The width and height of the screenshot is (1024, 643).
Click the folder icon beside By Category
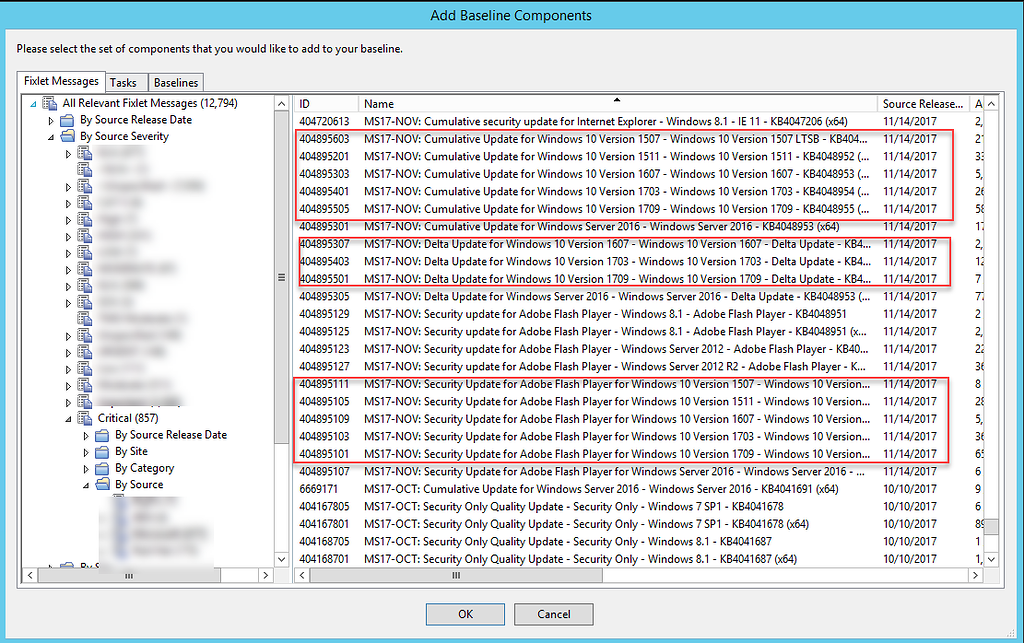click(x=100, y=467)
